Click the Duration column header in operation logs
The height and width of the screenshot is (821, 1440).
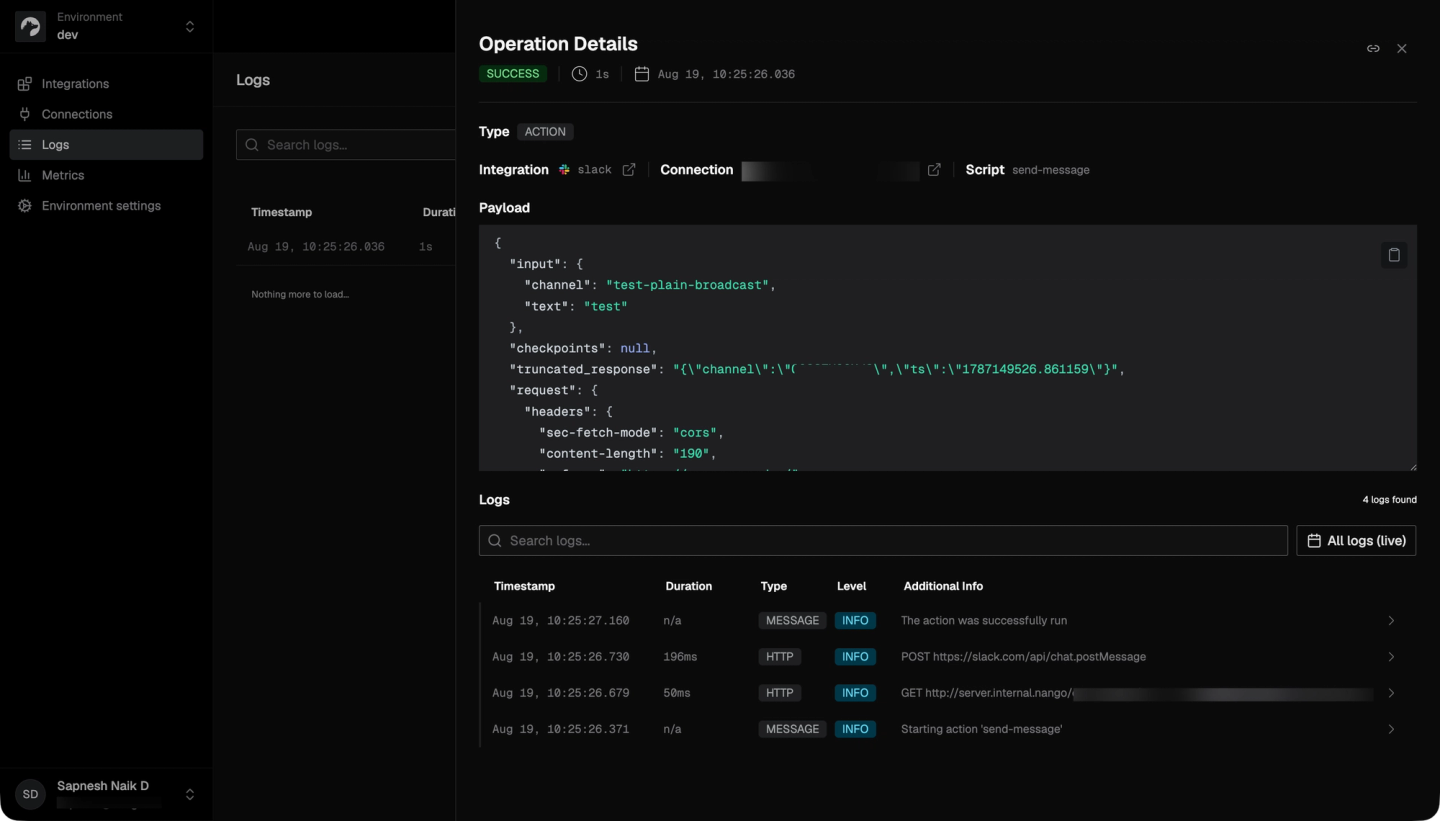689,586
